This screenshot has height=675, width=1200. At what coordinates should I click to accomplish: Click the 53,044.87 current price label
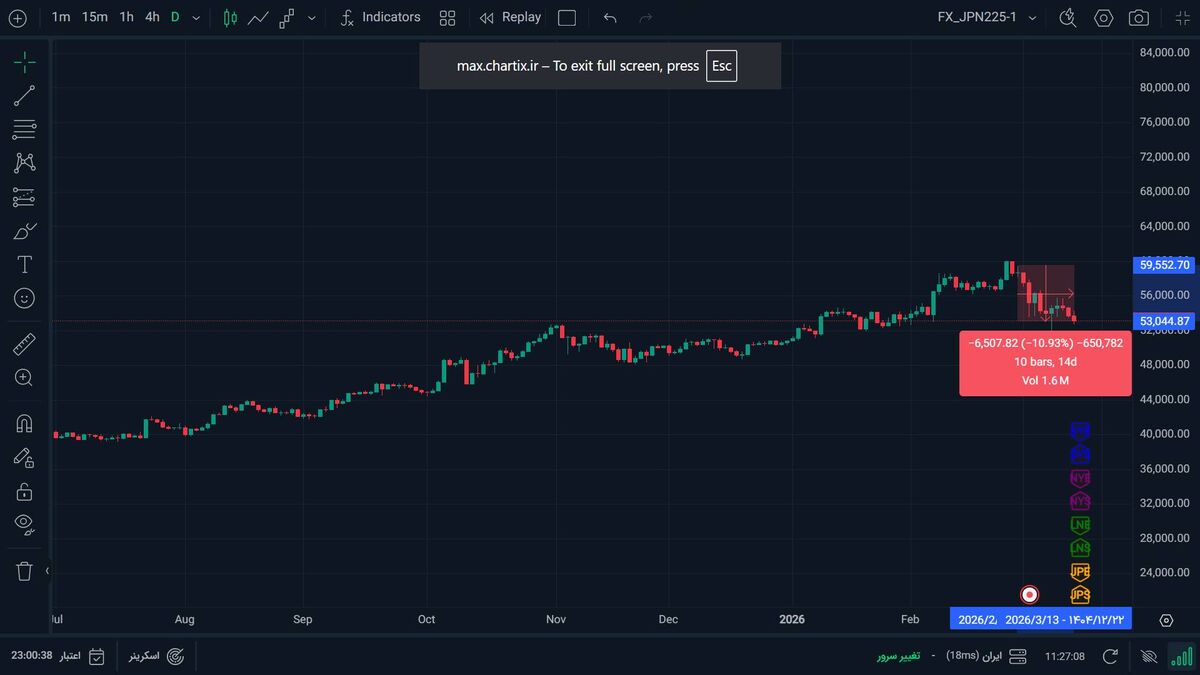click(1164, 321)
